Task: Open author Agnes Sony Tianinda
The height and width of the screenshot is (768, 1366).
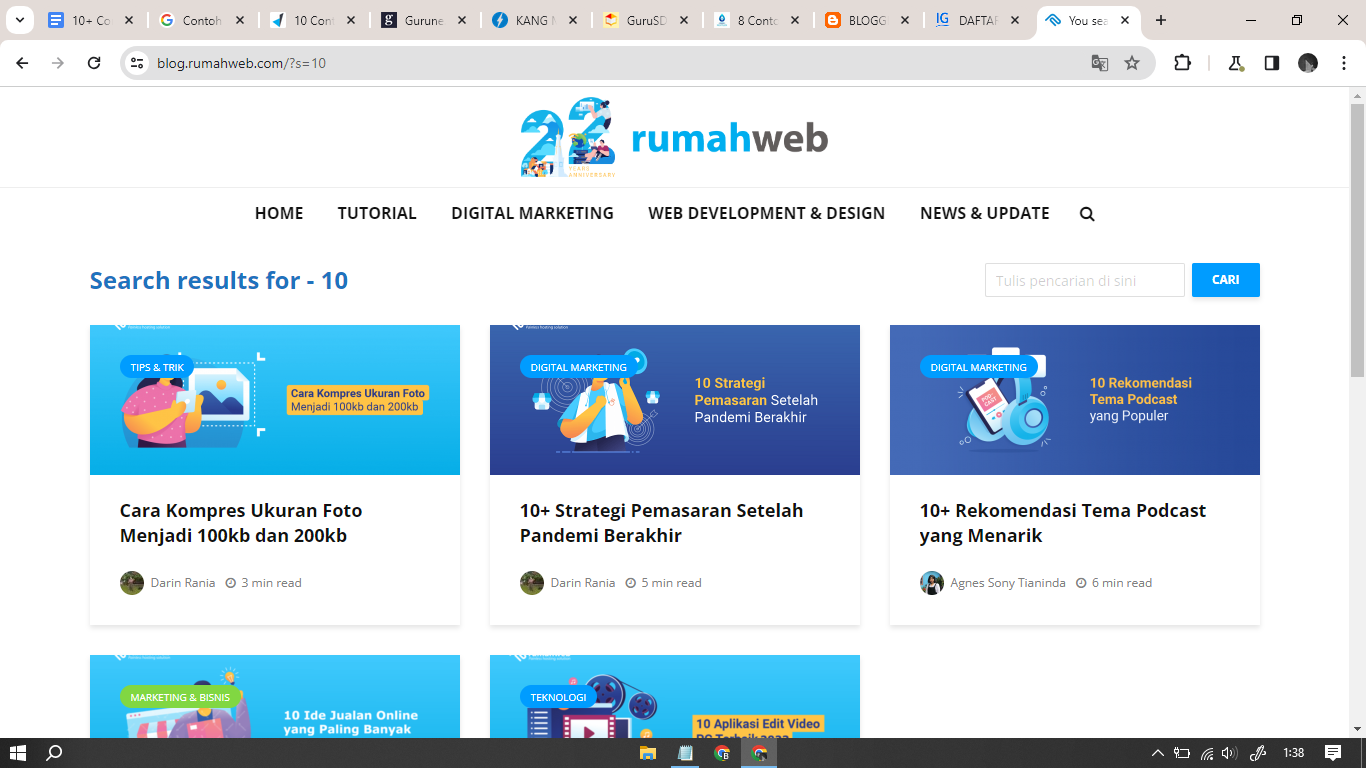Action: click(x=1008, y=583)
